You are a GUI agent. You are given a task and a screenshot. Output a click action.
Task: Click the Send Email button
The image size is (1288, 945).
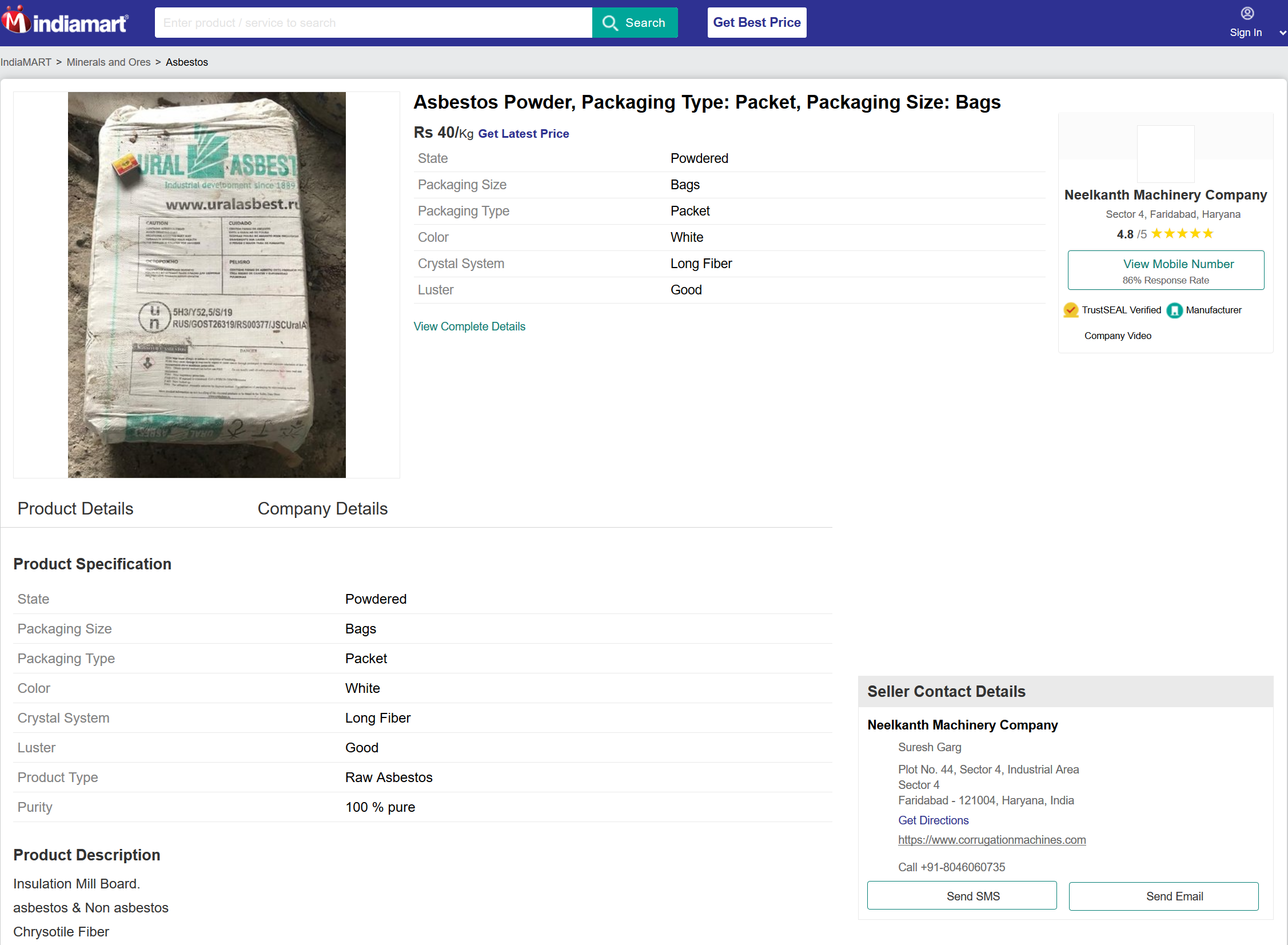(1163, 896)
